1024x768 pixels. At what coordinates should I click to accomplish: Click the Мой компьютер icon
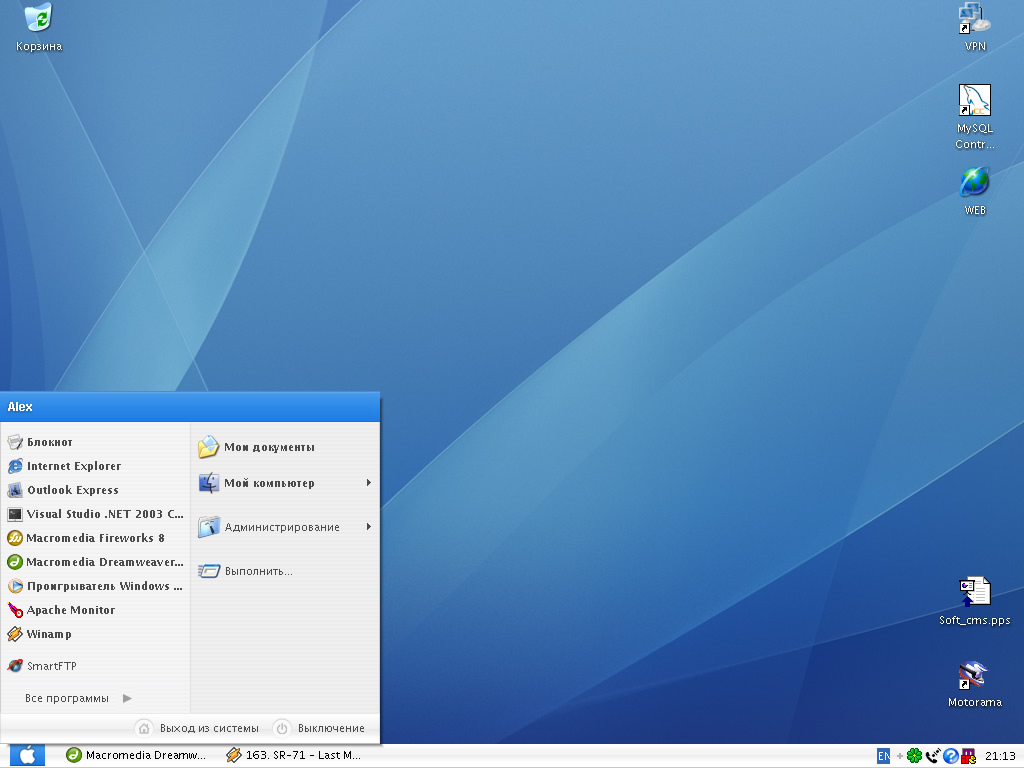click(x=208, y=483)
